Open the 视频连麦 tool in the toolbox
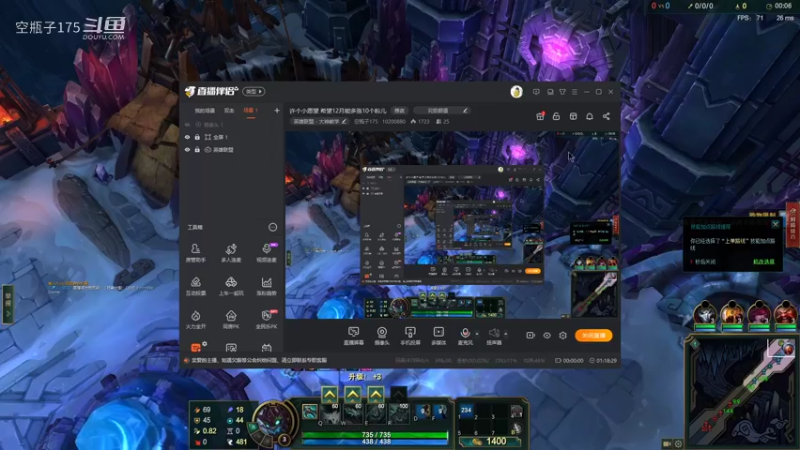 pos(266,253)
